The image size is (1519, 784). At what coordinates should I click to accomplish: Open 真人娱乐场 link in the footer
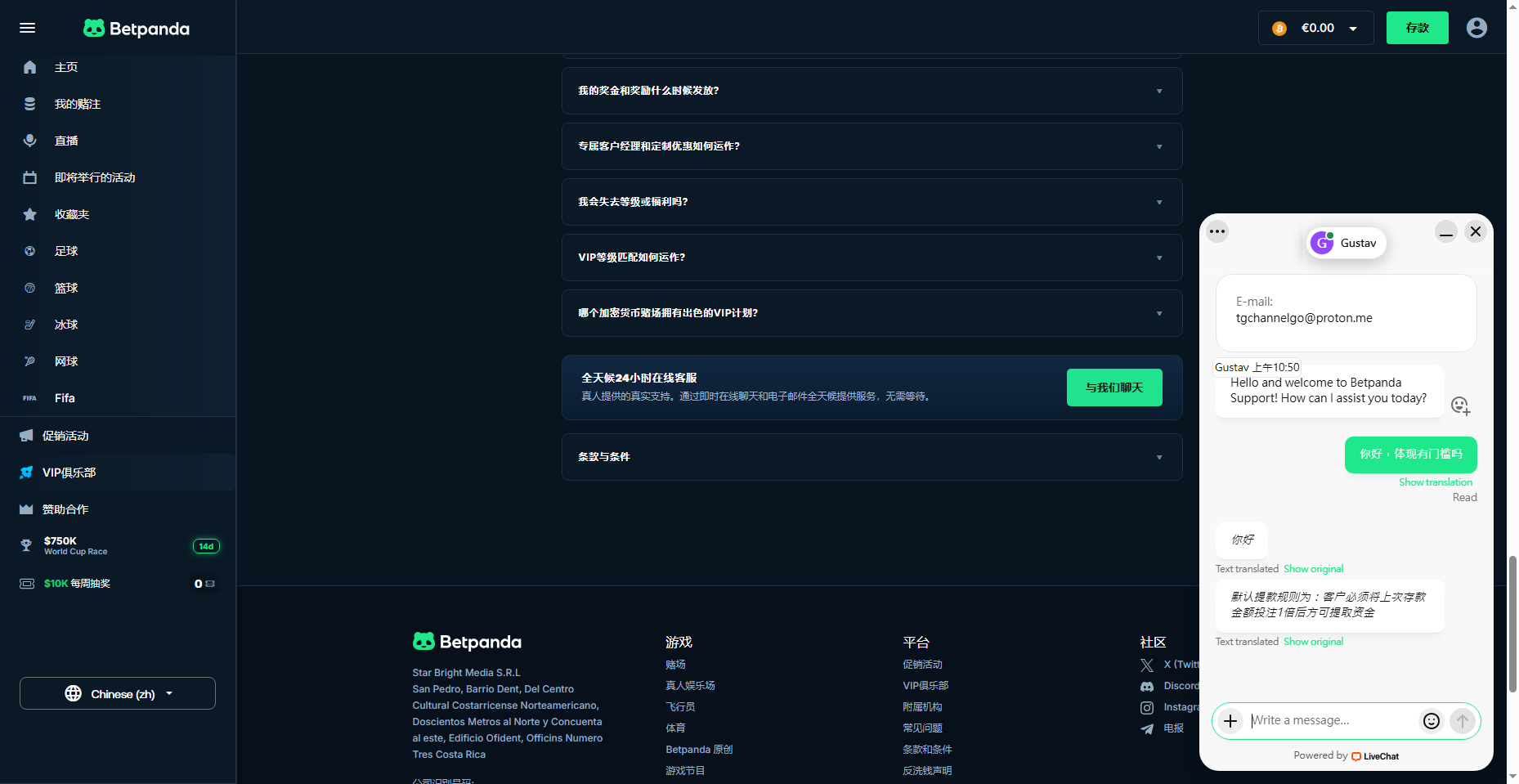point(691,686)
